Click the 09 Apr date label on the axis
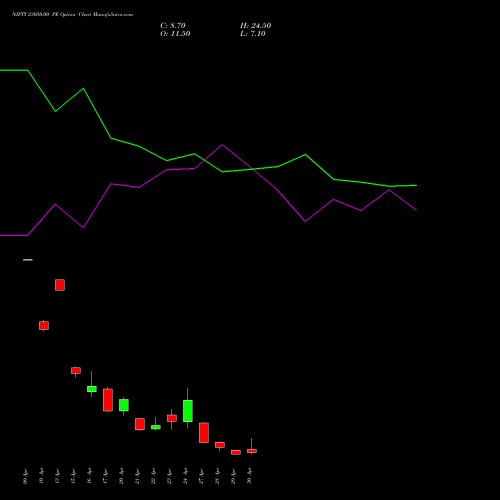Screen dimensions: 500x500 [x=26, y=477]
